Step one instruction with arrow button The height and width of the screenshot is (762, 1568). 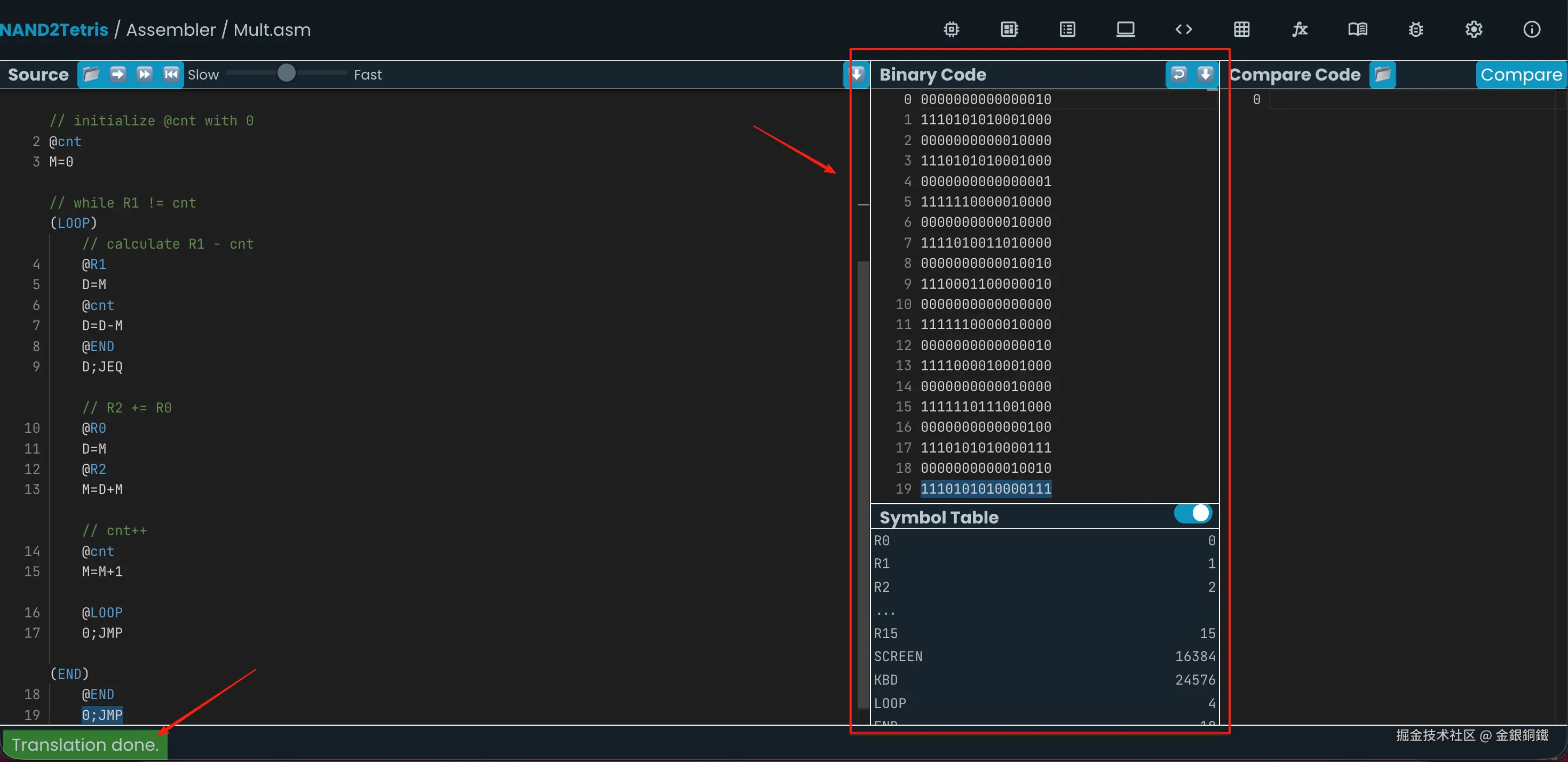pyautogui.click(x=117, y=74)
